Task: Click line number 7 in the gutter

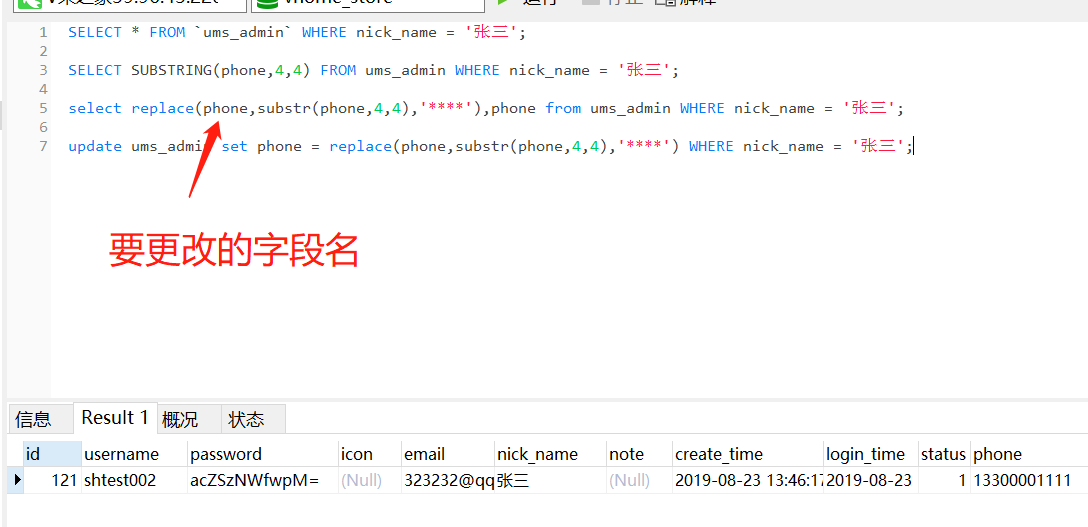Action: pyautogui.click(x=43, y=146)
